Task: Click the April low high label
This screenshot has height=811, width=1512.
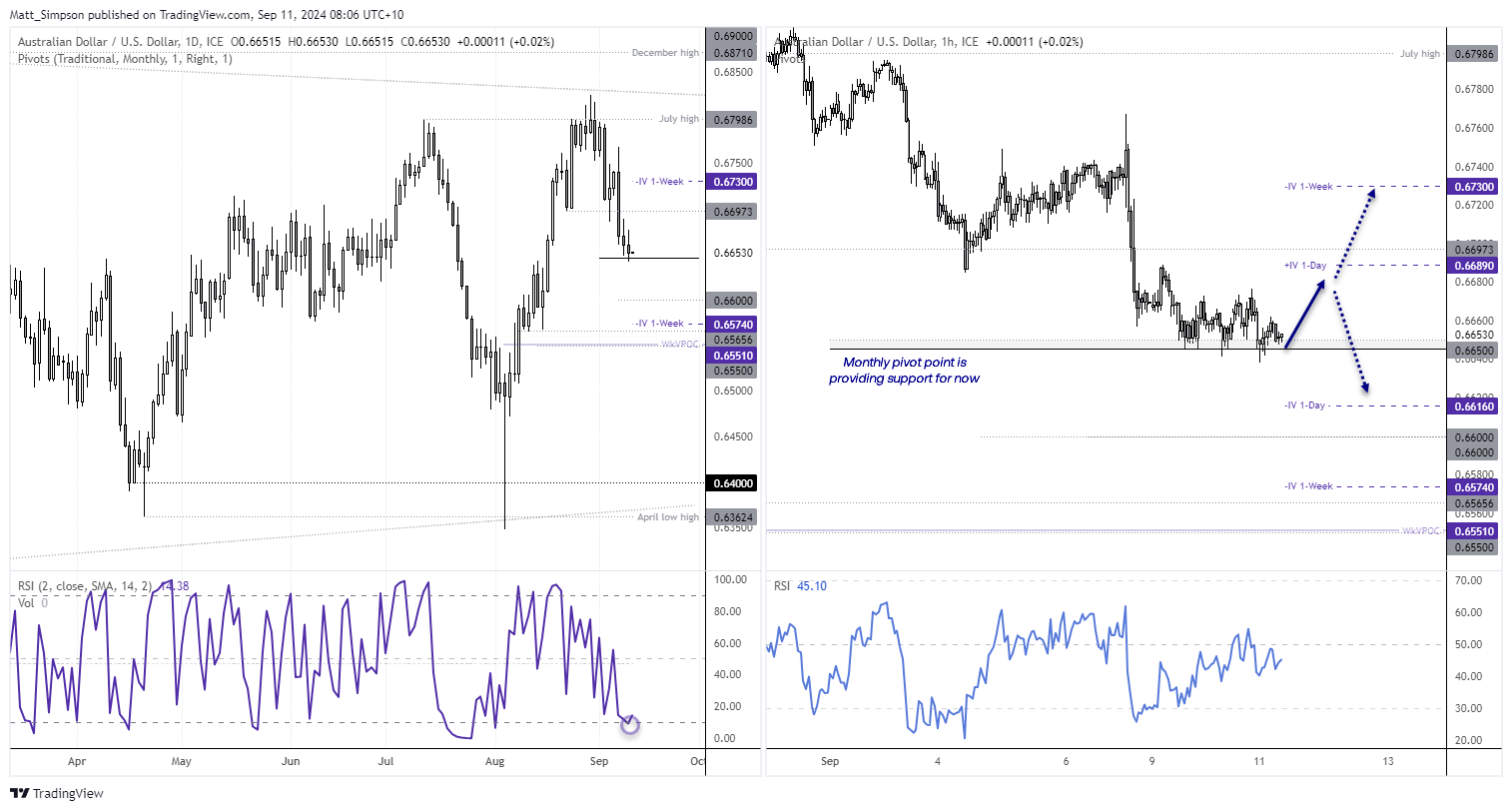Action: click(x=668, y=517)
